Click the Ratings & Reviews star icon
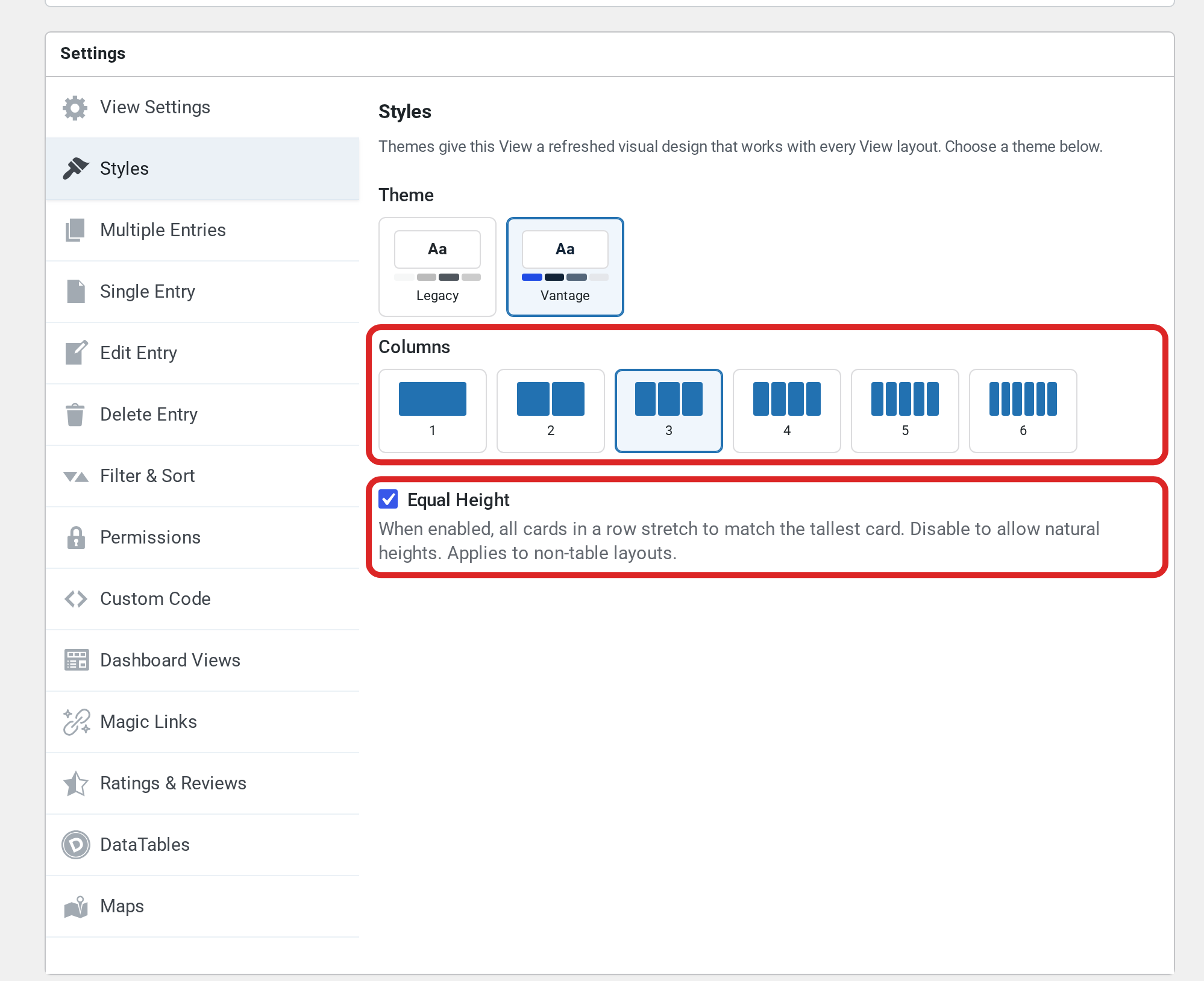 (x=76, y=783)
